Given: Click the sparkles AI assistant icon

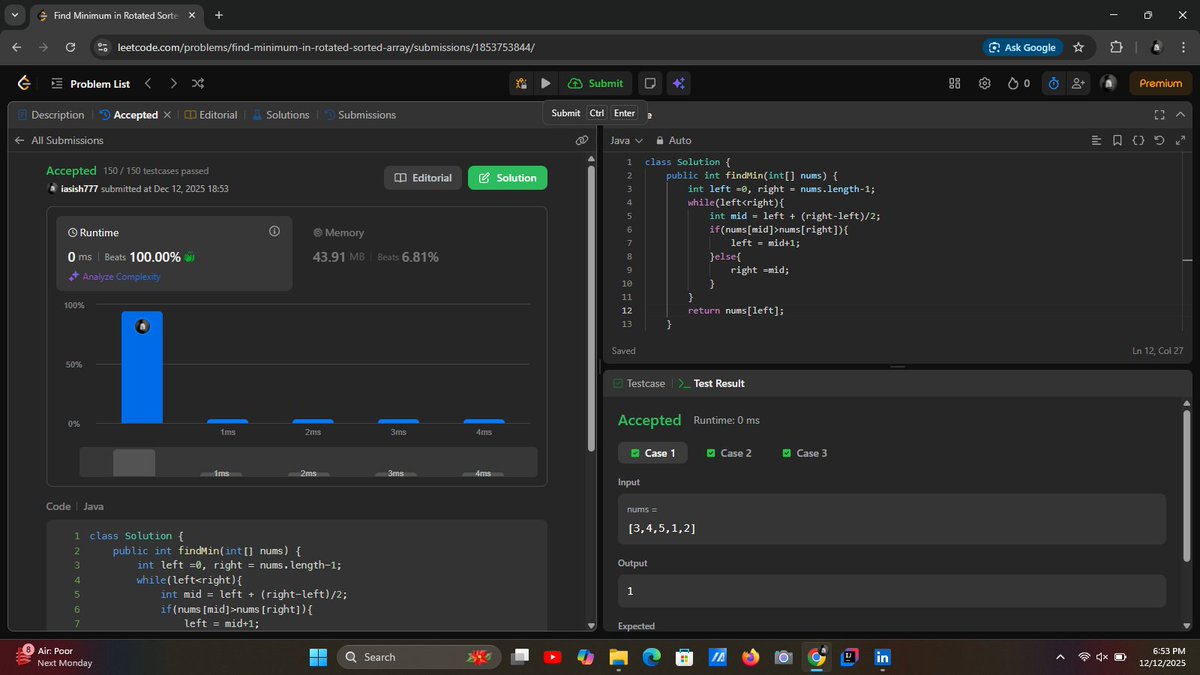Looking at the screenshot, I should pos(679,83).
